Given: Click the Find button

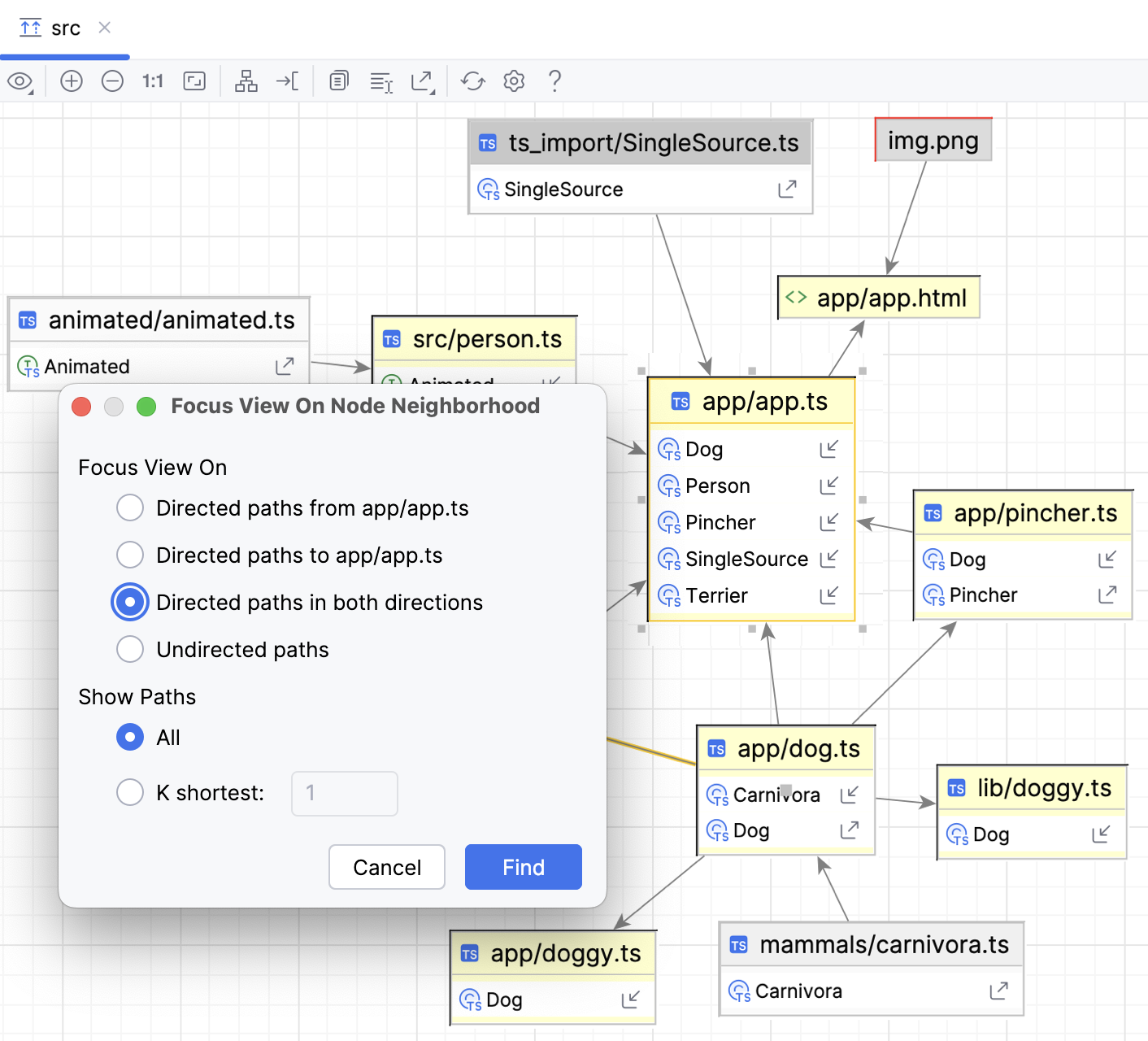Looking at the screenshot, I should point(524,867).
